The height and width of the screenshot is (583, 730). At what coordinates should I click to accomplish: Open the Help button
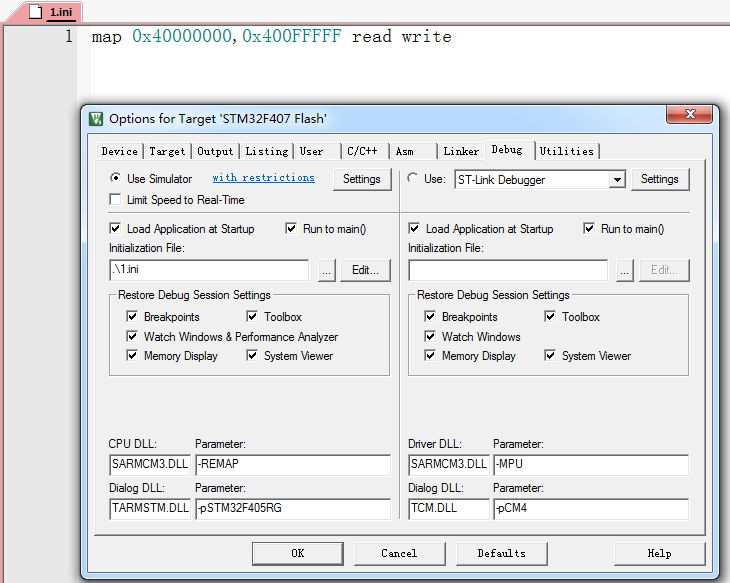click(660, 554)
